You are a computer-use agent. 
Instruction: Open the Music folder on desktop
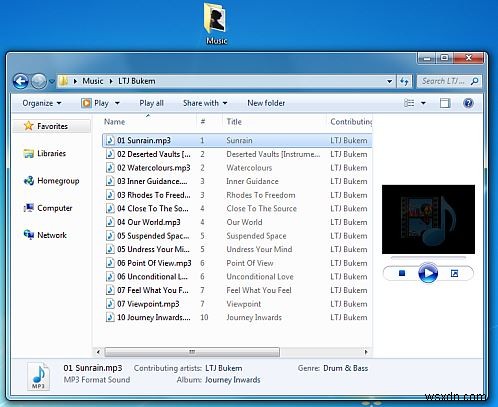coord(216,23)
